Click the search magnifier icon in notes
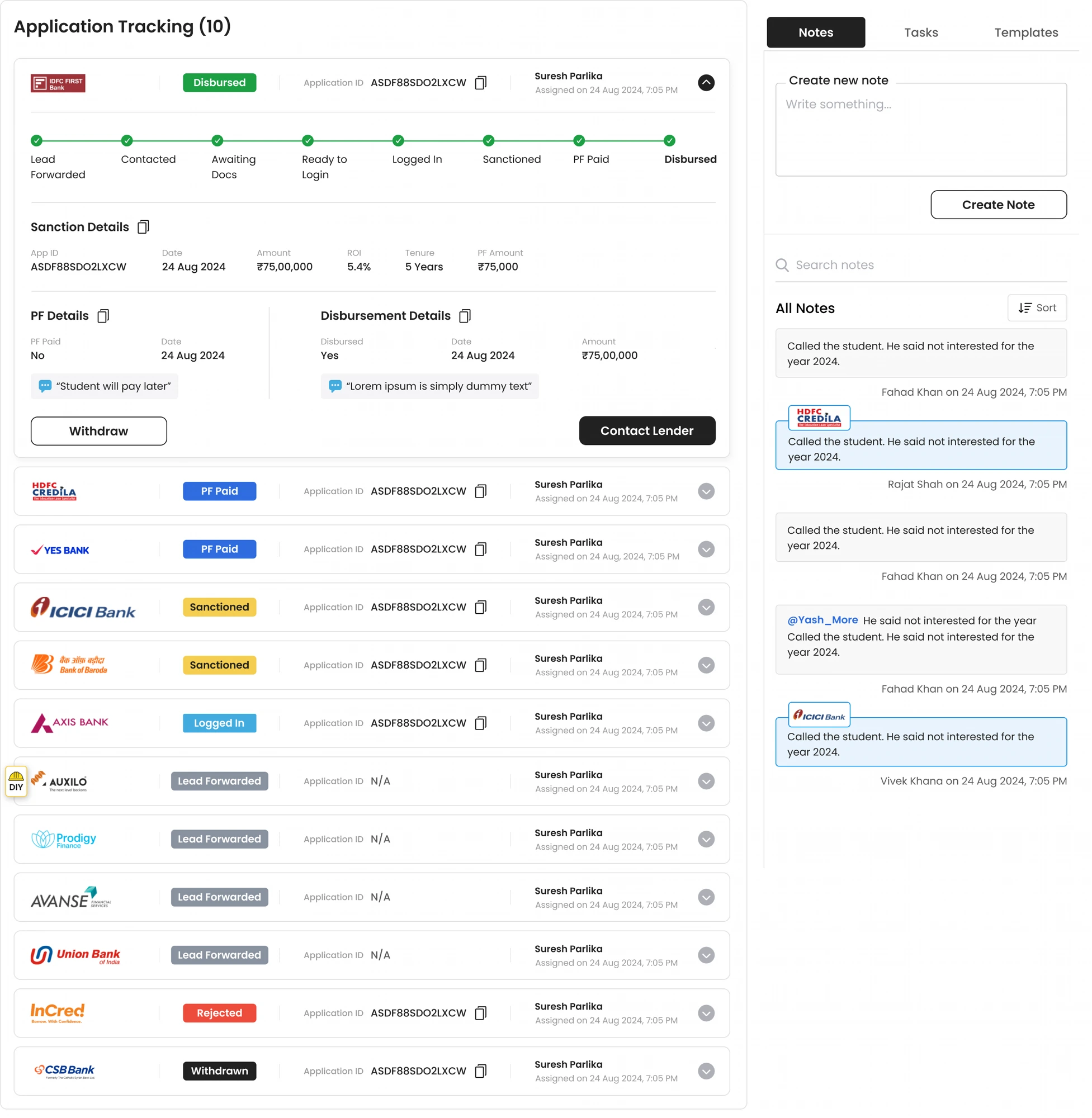The height and width of the screenshot is (1118, 1092). pyautogui.click(x=782, y=265)
